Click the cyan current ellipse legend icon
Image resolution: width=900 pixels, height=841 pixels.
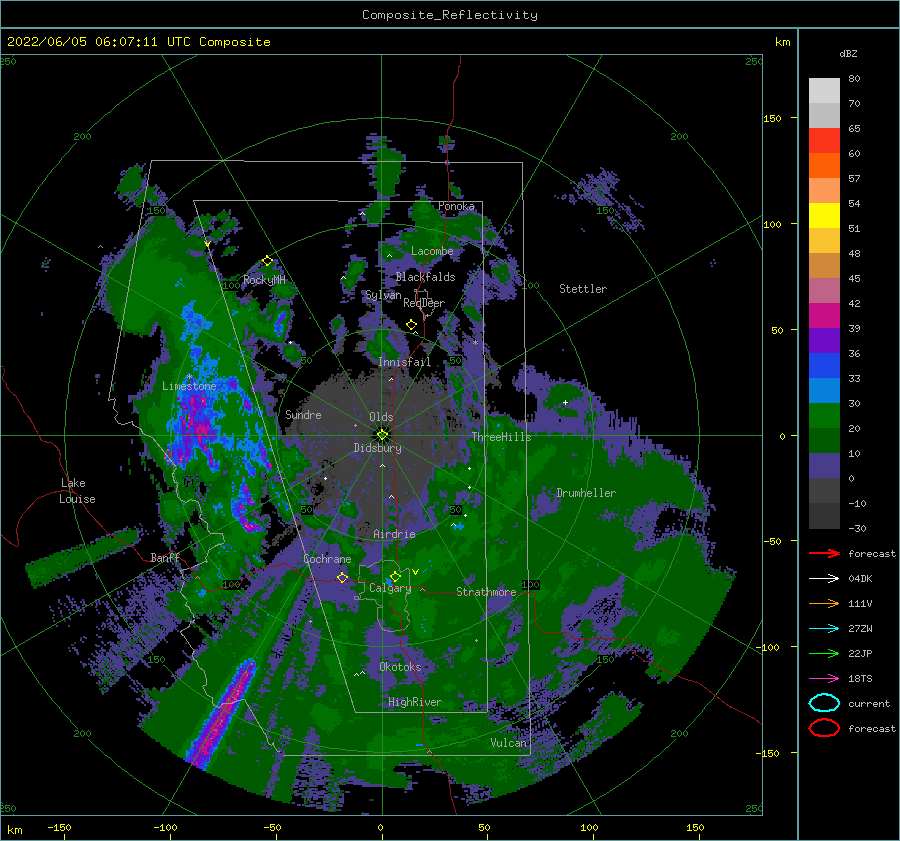point(824,703)
